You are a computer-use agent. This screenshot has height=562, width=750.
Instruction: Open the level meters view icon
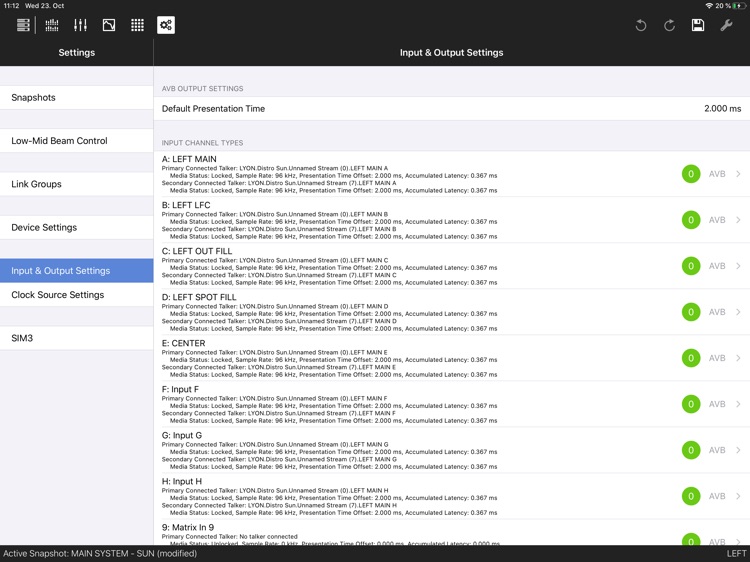(52, 25)
